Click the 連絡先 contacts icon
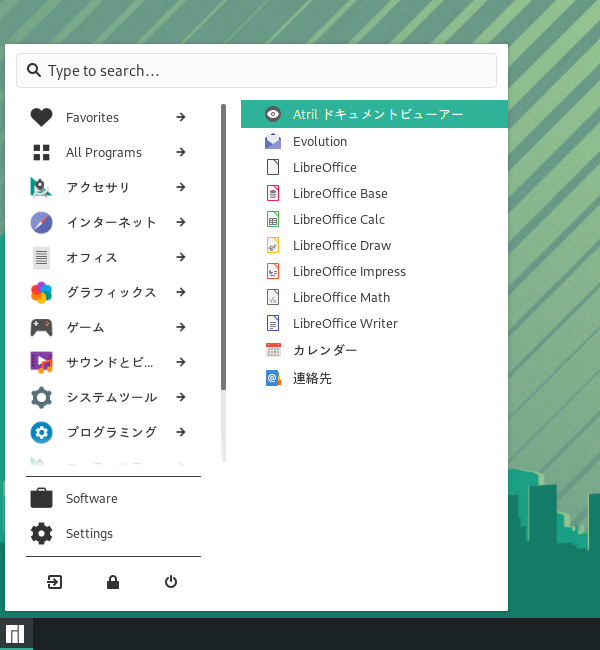This screenshot has height=650, width=600. (273, 378)
